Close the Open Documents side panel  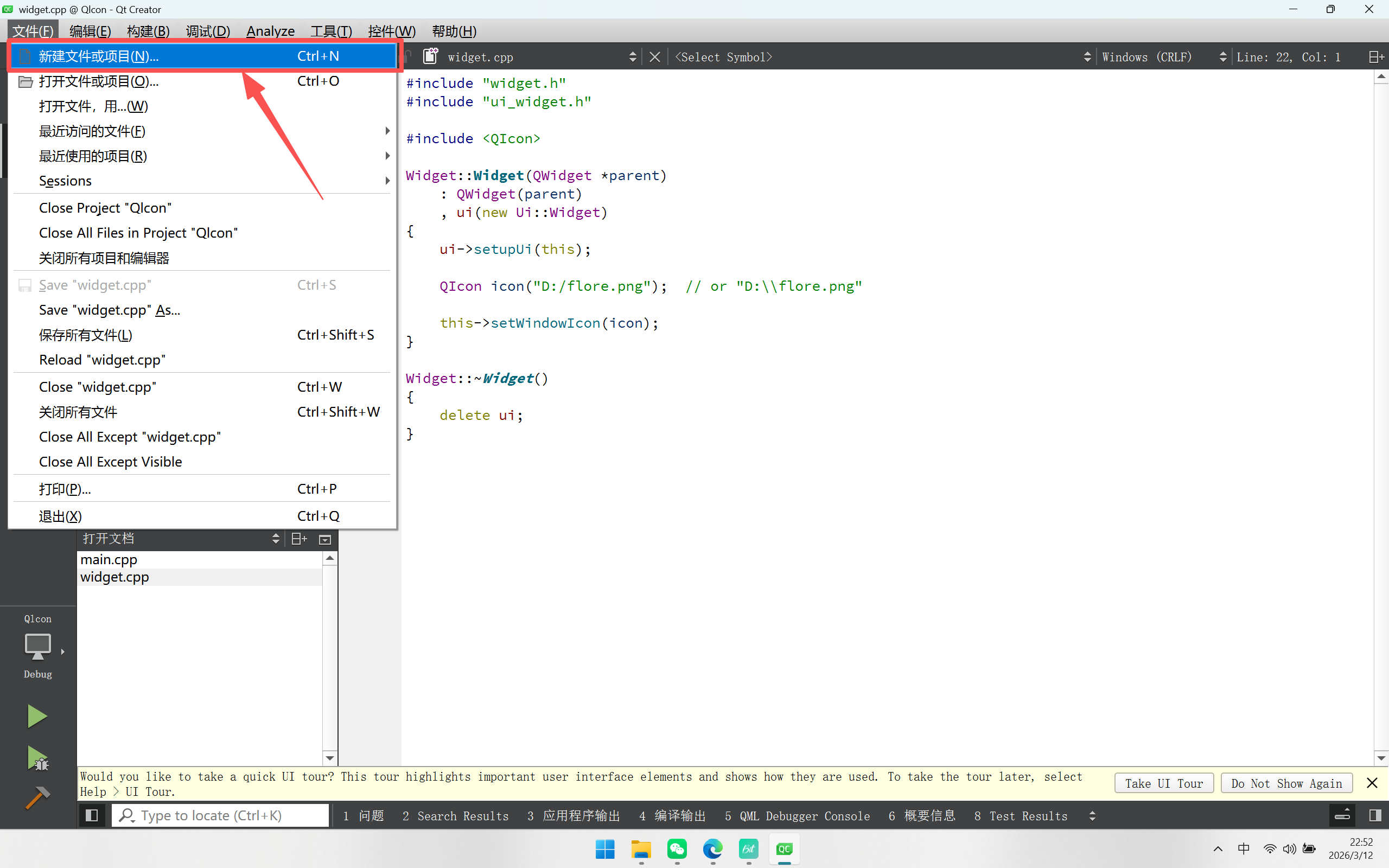tap(325, 539)
